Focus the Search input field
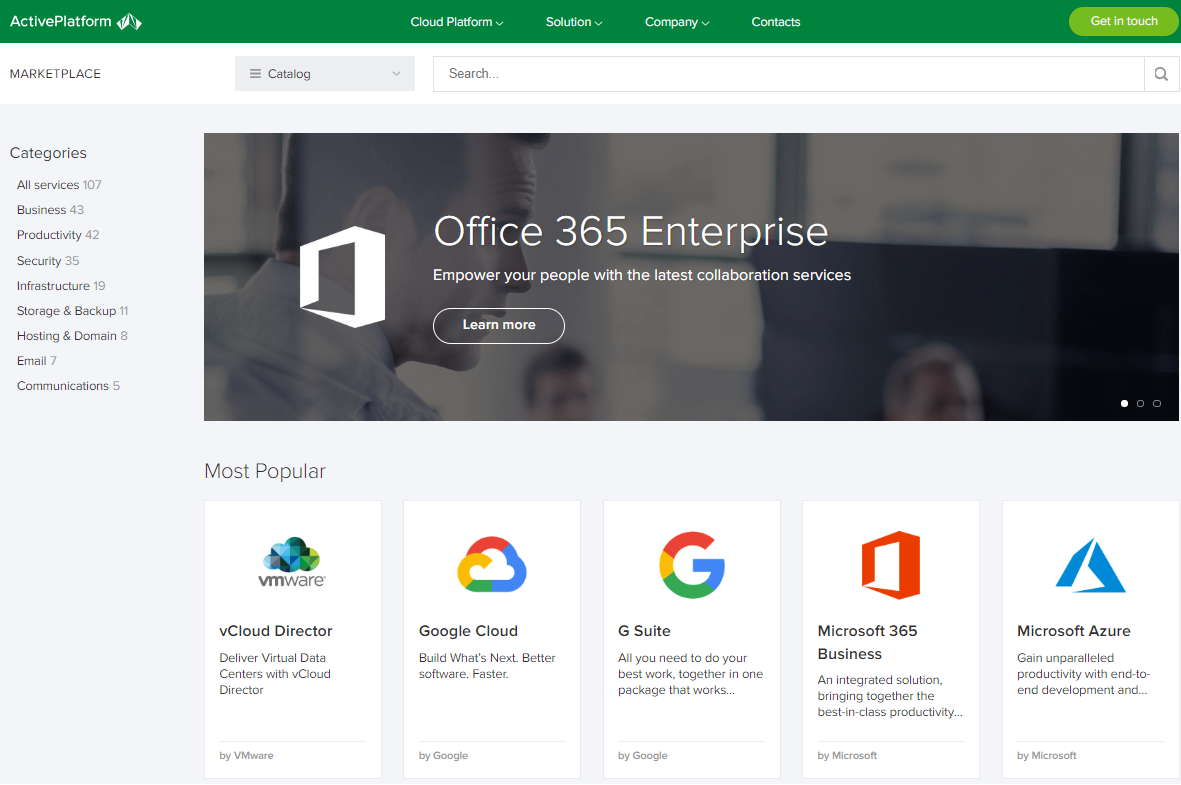Screen dimensions: 1181x785 click(789, 74)
